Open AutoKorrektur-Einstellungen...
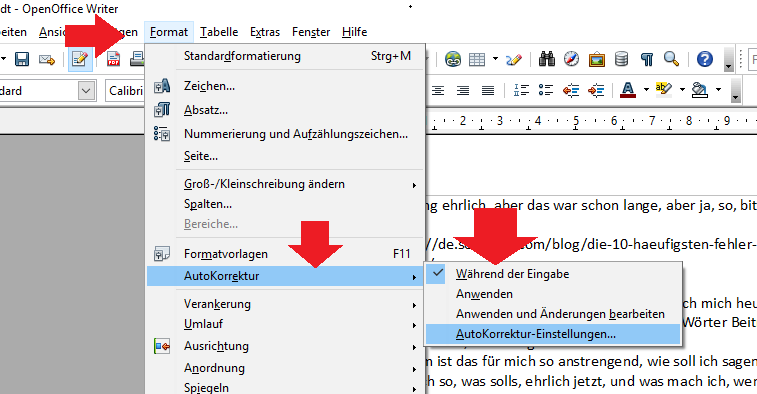Viewport: 757px width, 394px height. [553, 334]
